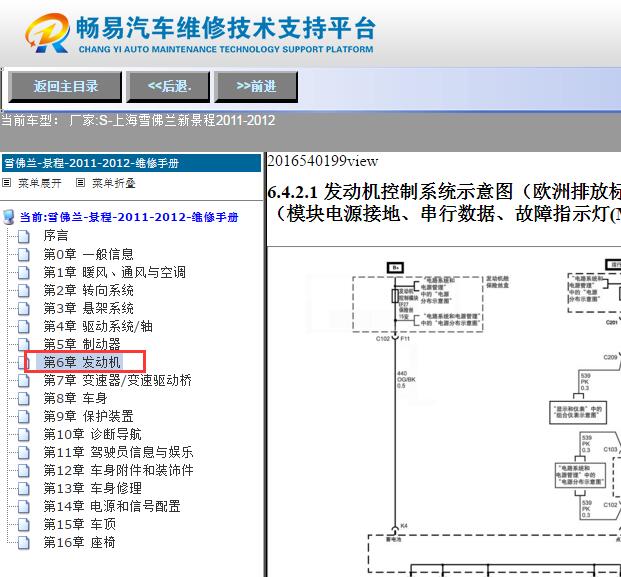Click the 返回主目录 button
This screenshot has height=577, width=621.
[x=65, y=86]
